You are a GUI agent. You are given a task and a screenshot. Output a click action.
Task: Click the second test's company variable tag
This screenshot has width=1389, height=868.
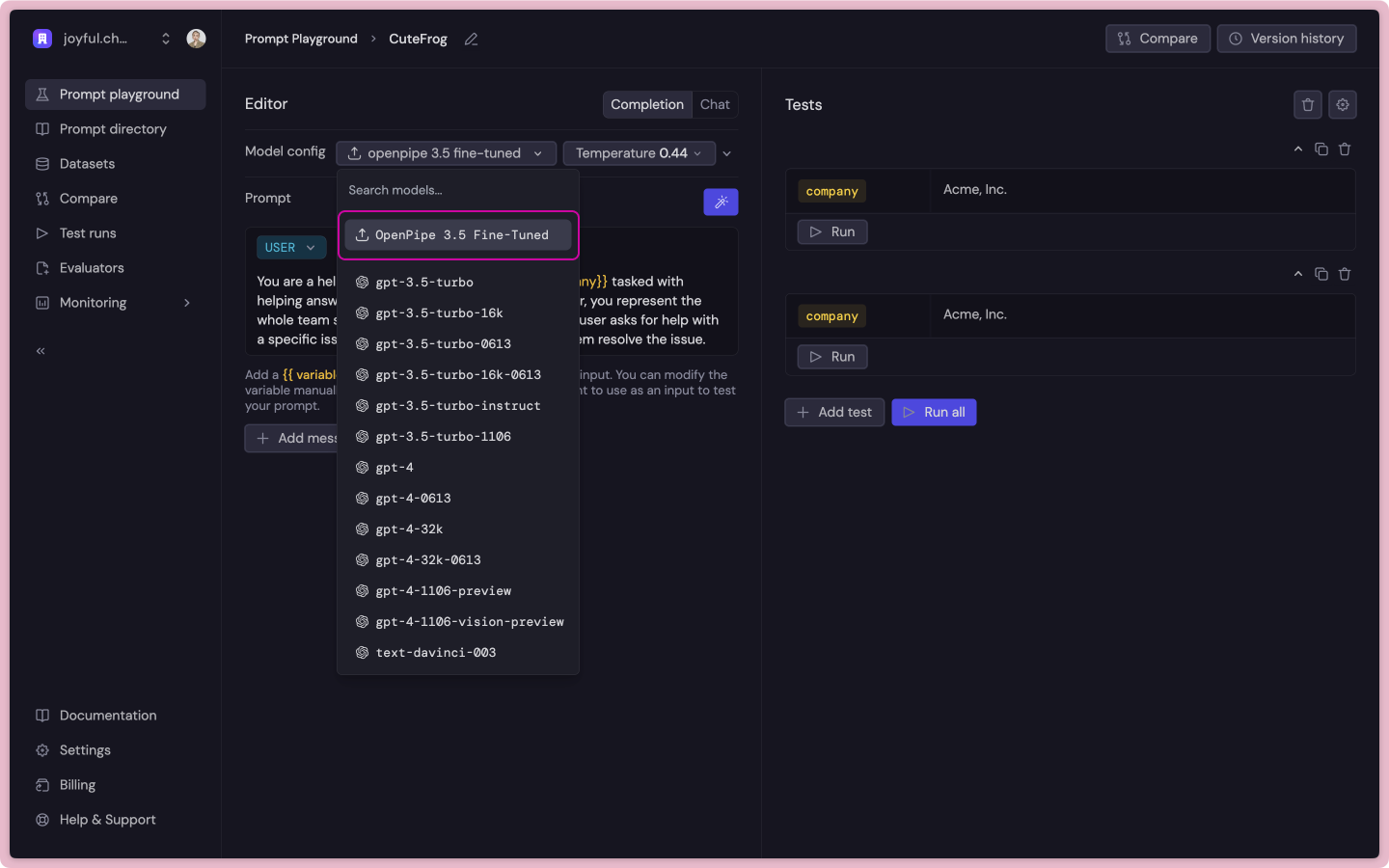coord(831,316)
